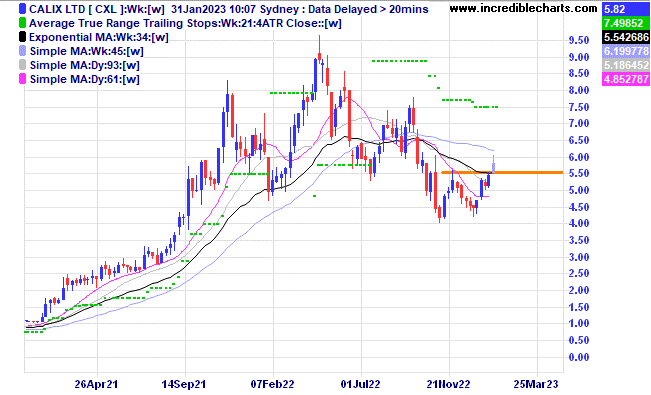Click the 1.50 price axis label
Screen dimensions: 651x395
pyautogui.click(x=579, y=307)
